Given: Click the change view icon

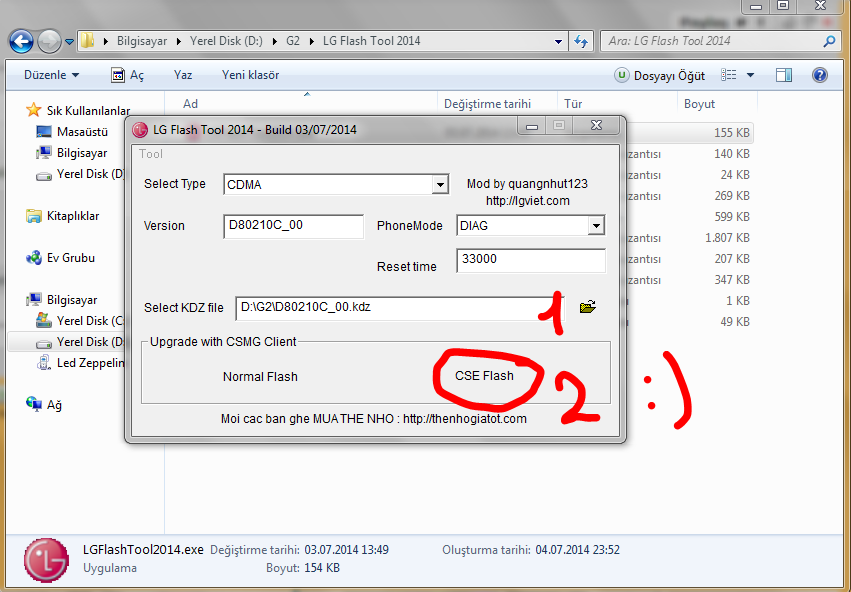Looking at the screenshot, I should (x=728, y=75).
